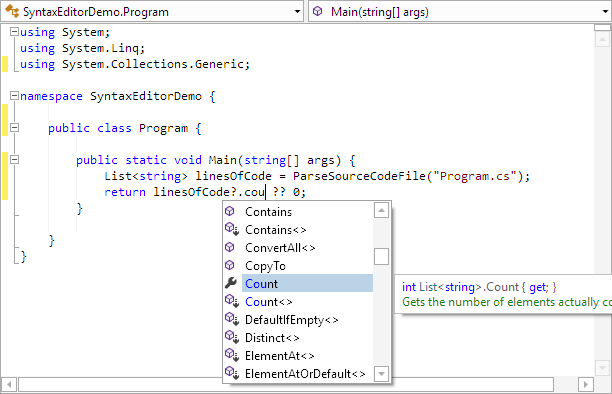Click the linesOfCode variable declaration
612x394 pixels.
tap(233, 176)
